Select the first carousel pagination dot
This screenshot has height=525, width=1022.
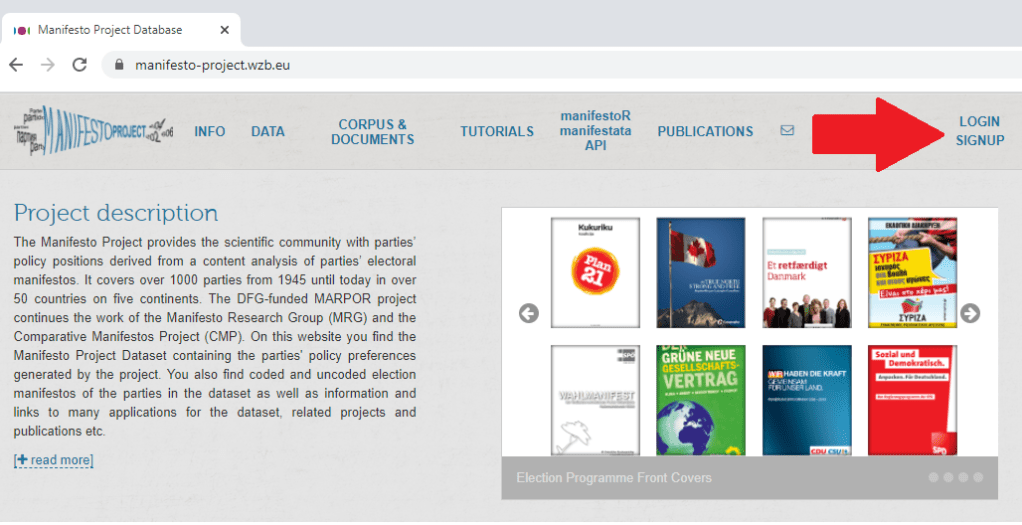click(934, 477)
